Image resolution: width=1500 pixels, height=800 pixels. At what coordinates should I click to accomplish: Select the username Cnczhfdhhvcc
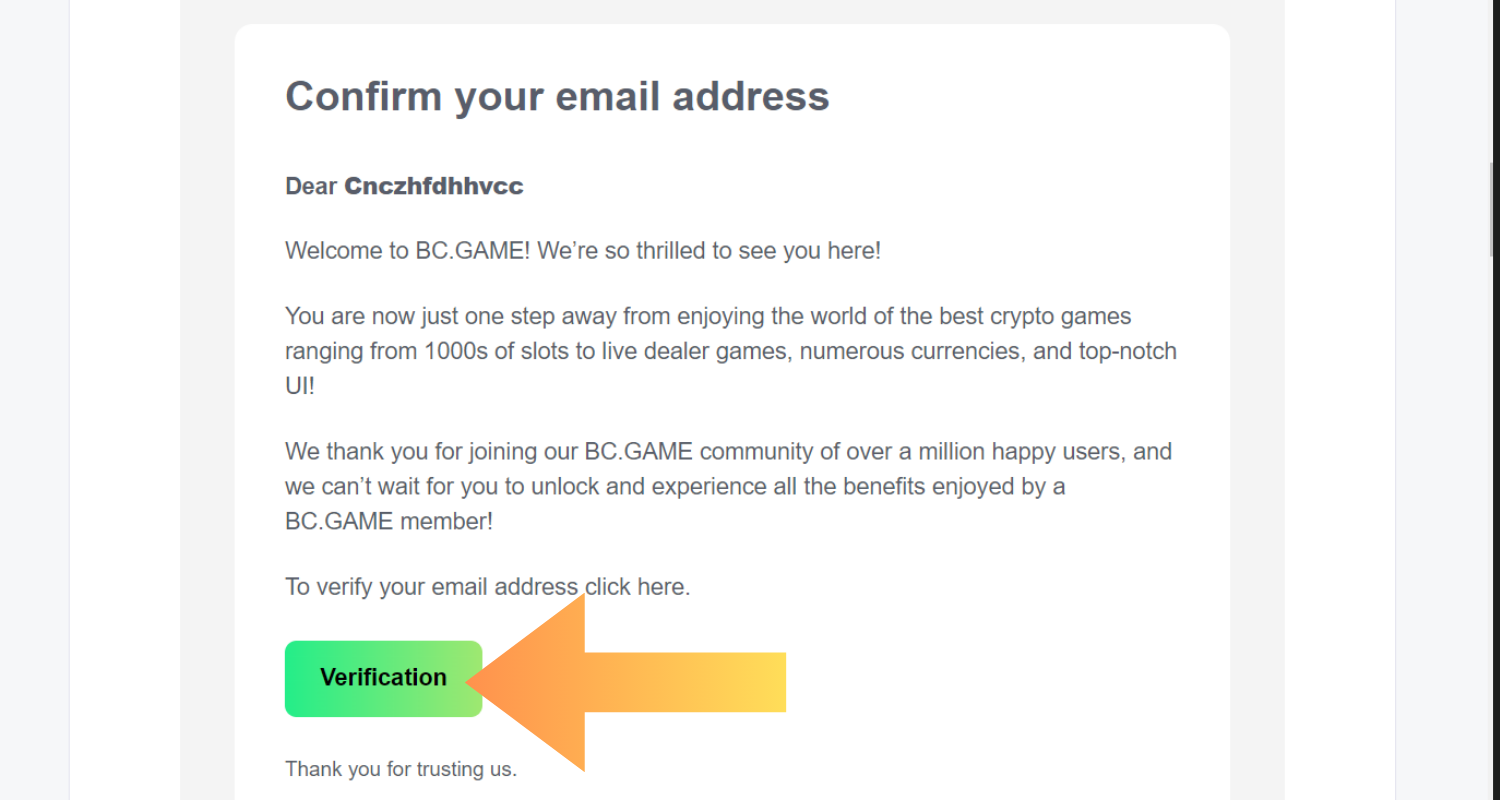coord(433,186)
